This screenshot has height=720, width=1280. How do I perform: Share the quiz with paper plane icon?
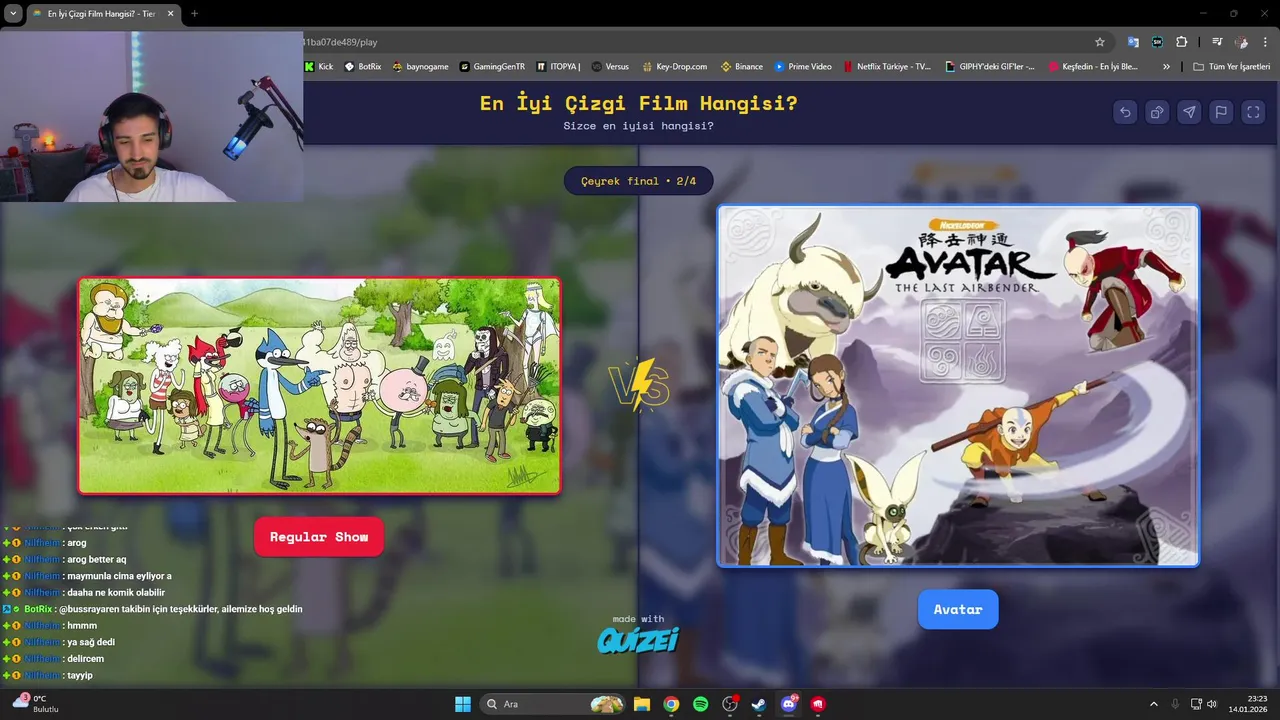(1189, 112)
